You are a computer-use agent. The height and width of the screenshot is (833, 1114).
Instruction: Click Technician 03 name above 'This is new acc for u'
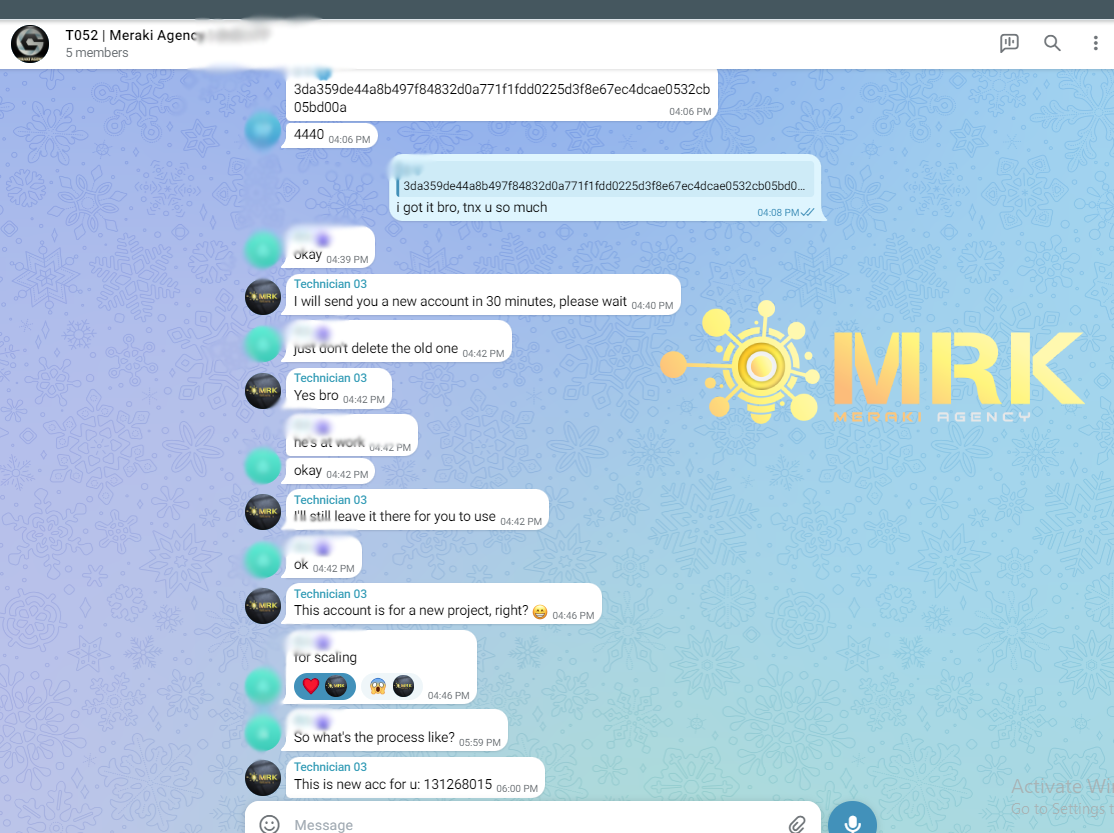tap(330, 767)
